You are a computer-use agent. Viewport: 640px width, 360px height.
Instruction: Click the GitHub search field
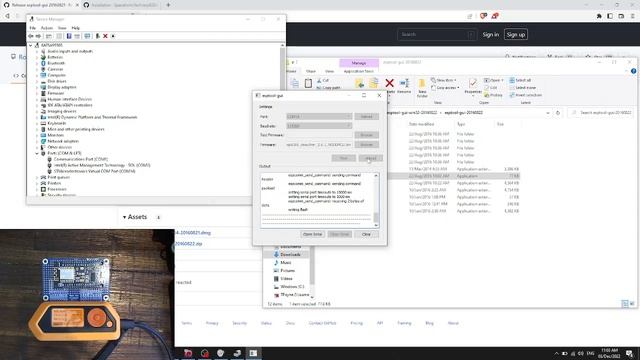(x=436, y=35)
